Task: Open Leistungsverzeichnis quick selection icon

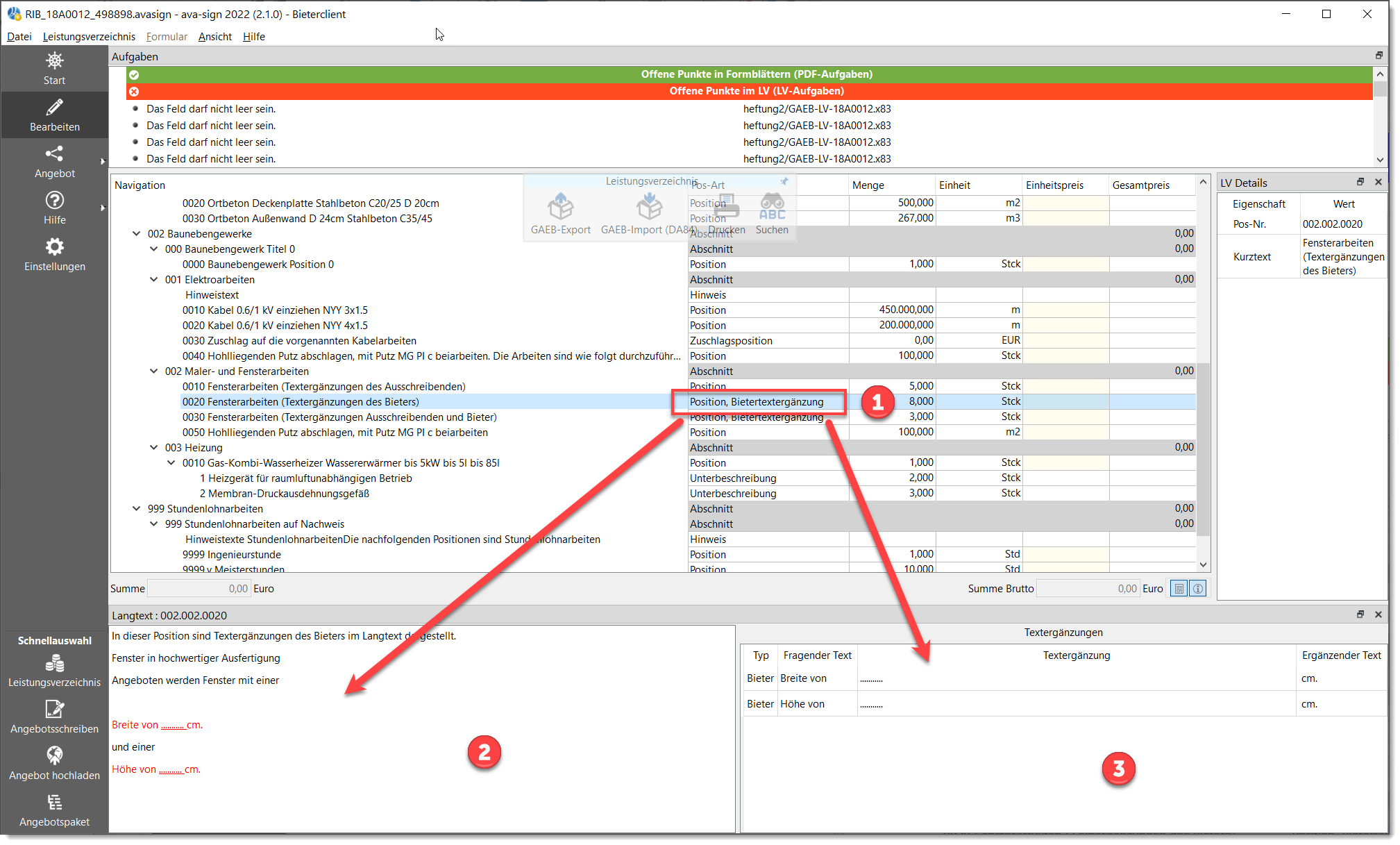Action: click(54, 663)
